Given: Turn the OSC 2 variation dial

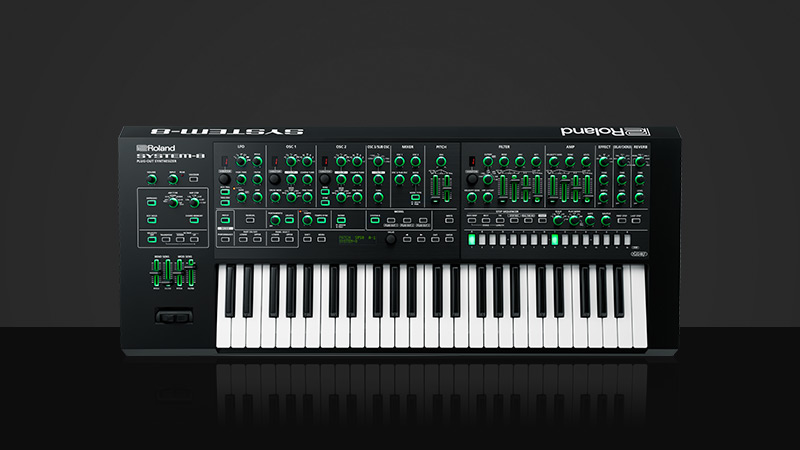Looking at the screenshot, I should pos(325,179).
